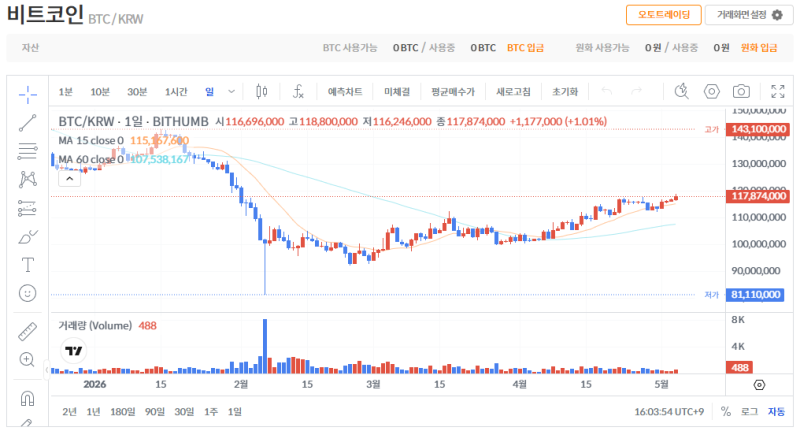Enter fullscreen chart mode

pyautogui.click(x=778, y=91)
